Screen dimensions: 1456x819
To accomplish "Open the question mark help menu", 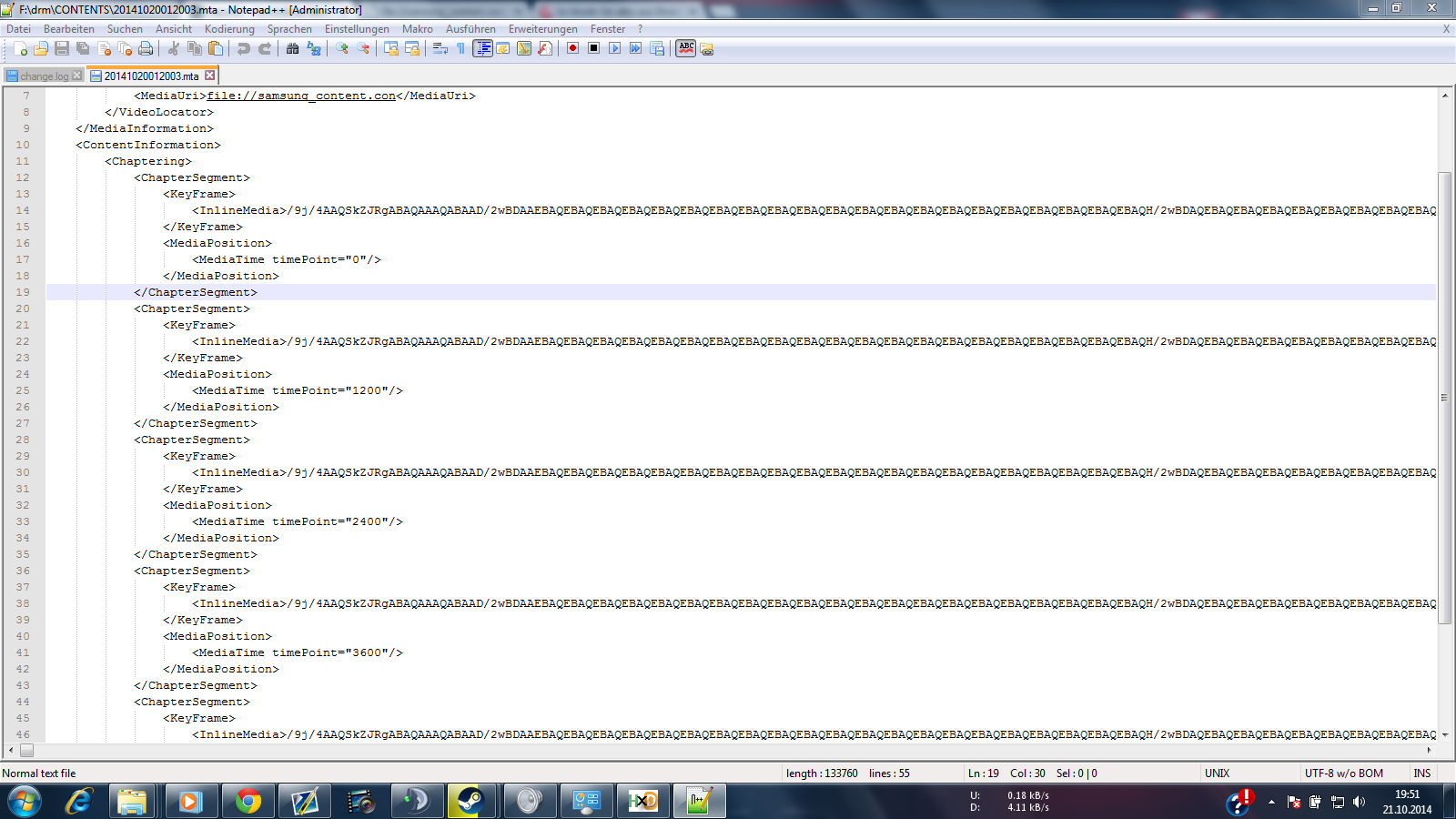I will pos(640,29).
